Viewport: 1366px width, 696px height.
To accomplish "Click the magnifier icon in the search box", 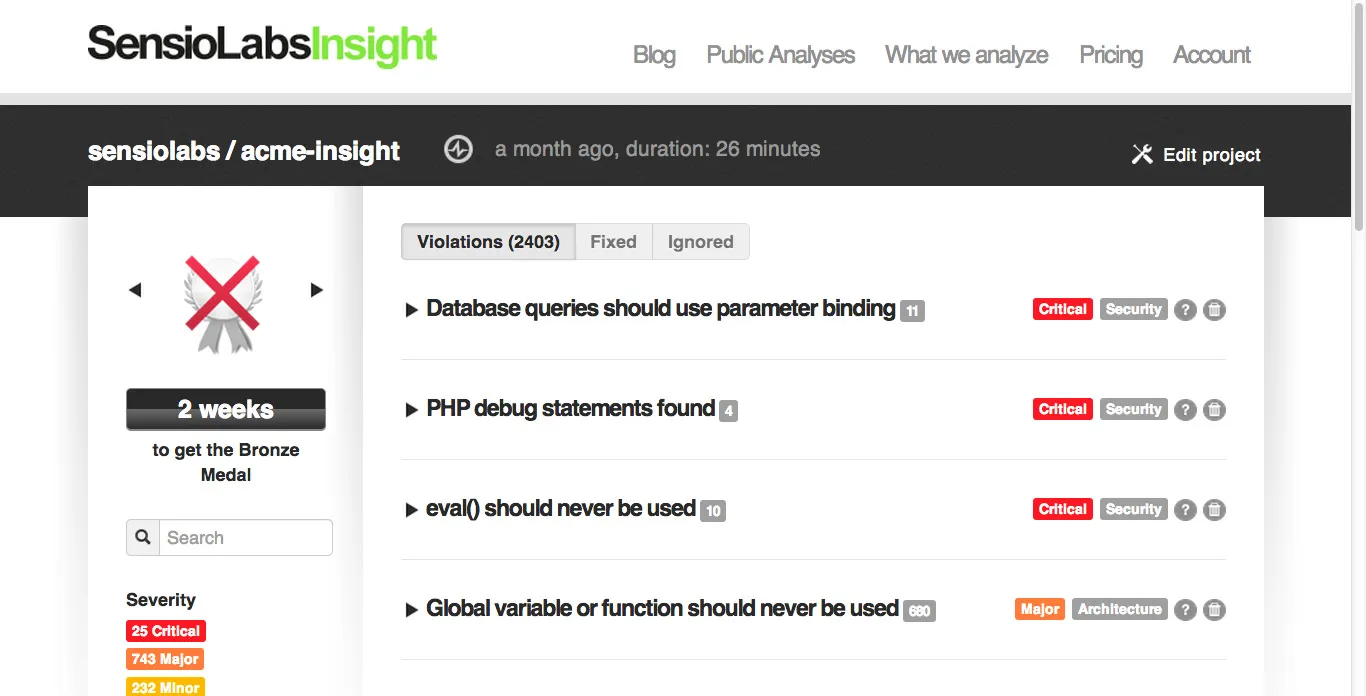I will click(142, 537).
